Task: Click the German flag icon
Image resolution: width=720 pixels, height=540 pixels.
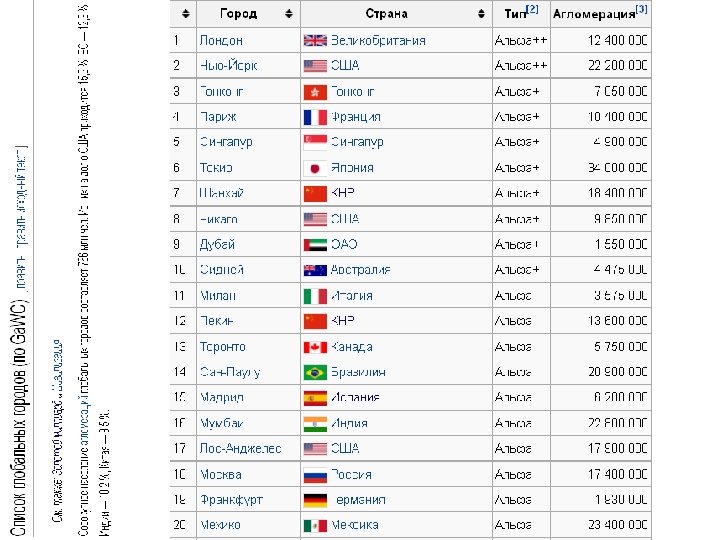Action: point(315,499)
